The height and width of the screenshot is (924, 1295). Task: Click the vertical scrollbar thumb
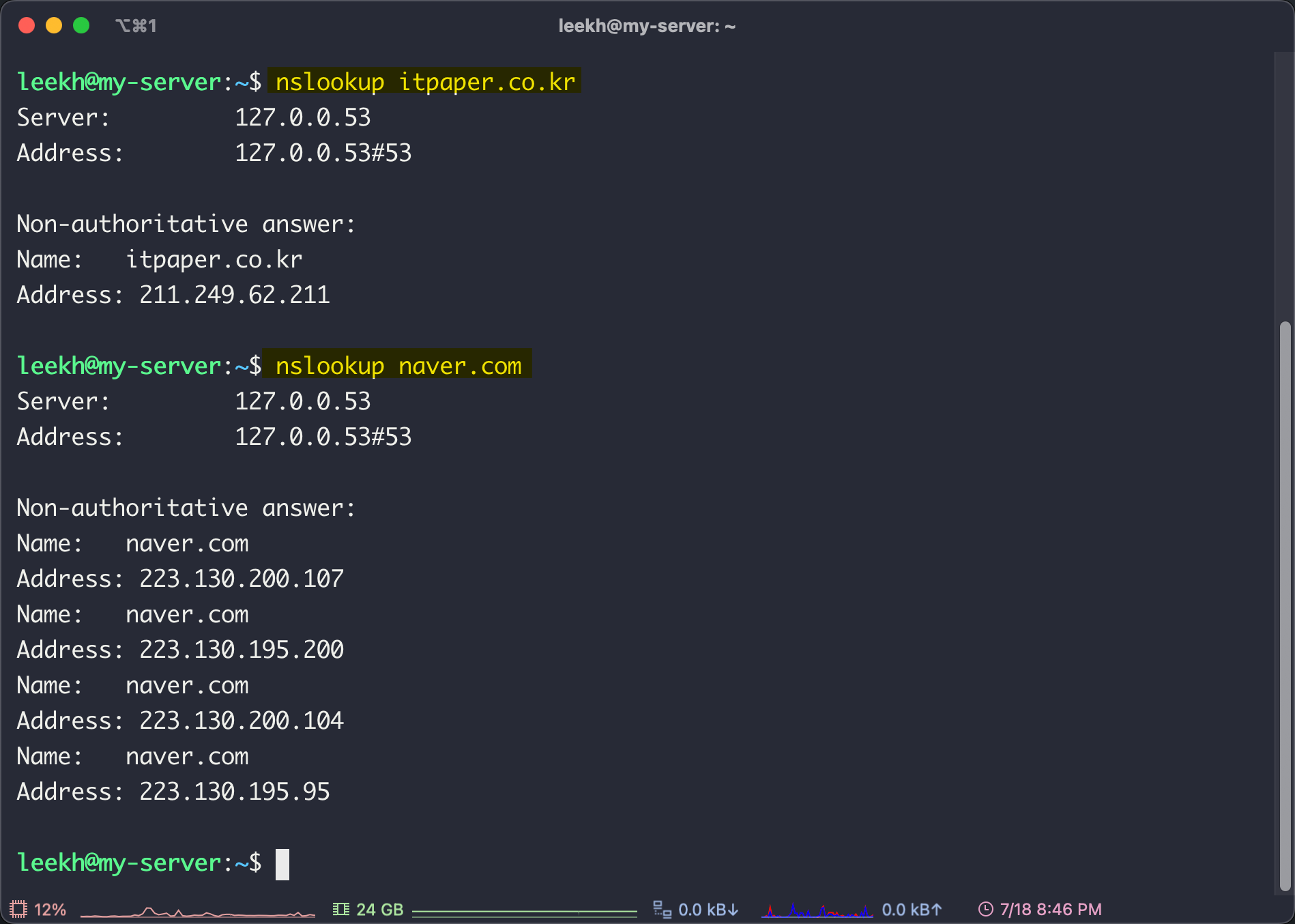click(1285, 607)
